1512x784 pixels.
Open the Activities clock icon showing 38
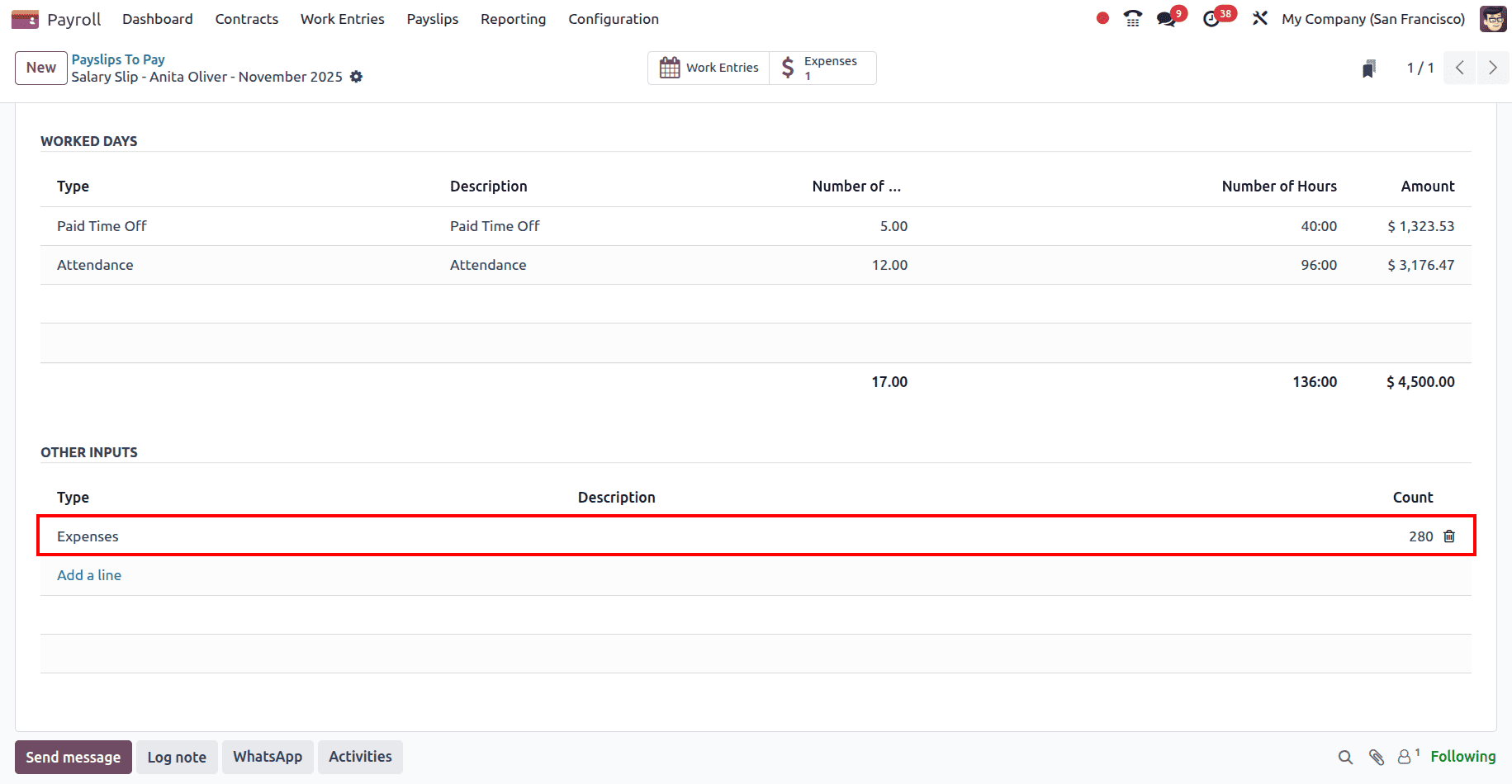1212,17
